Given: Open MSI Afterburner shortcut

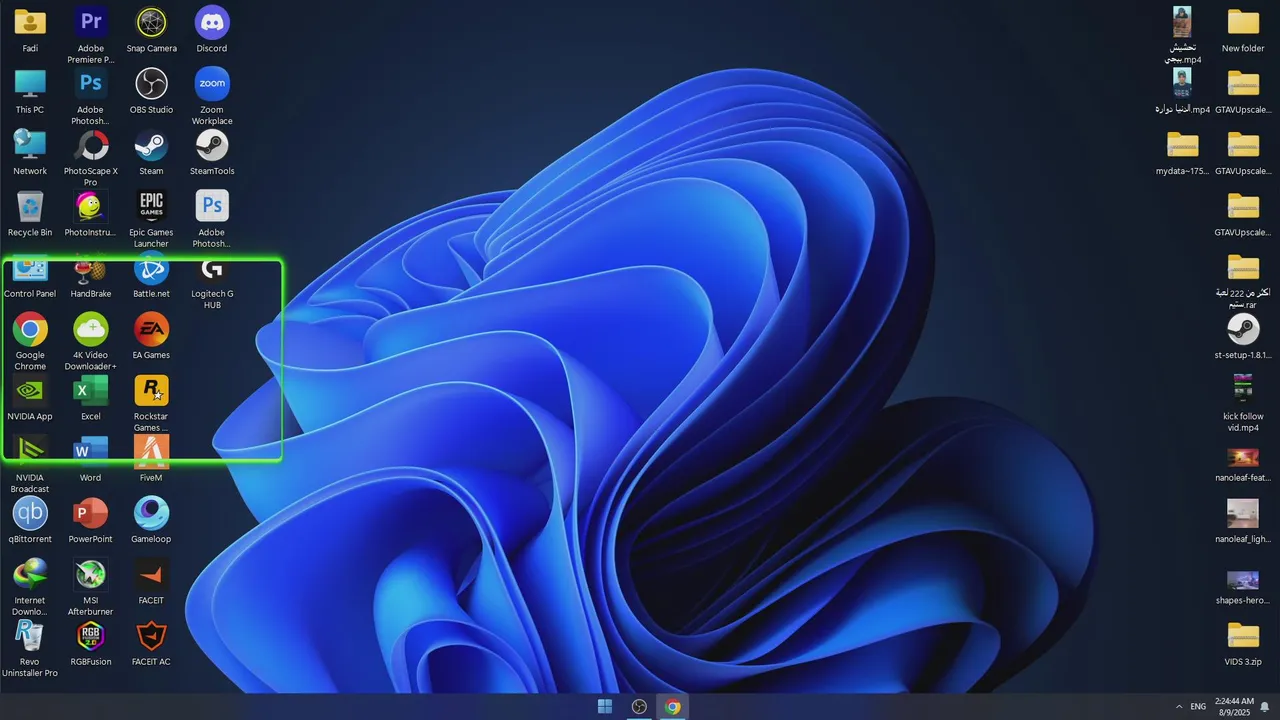Looking at the screenshot, I should point(91,574).
